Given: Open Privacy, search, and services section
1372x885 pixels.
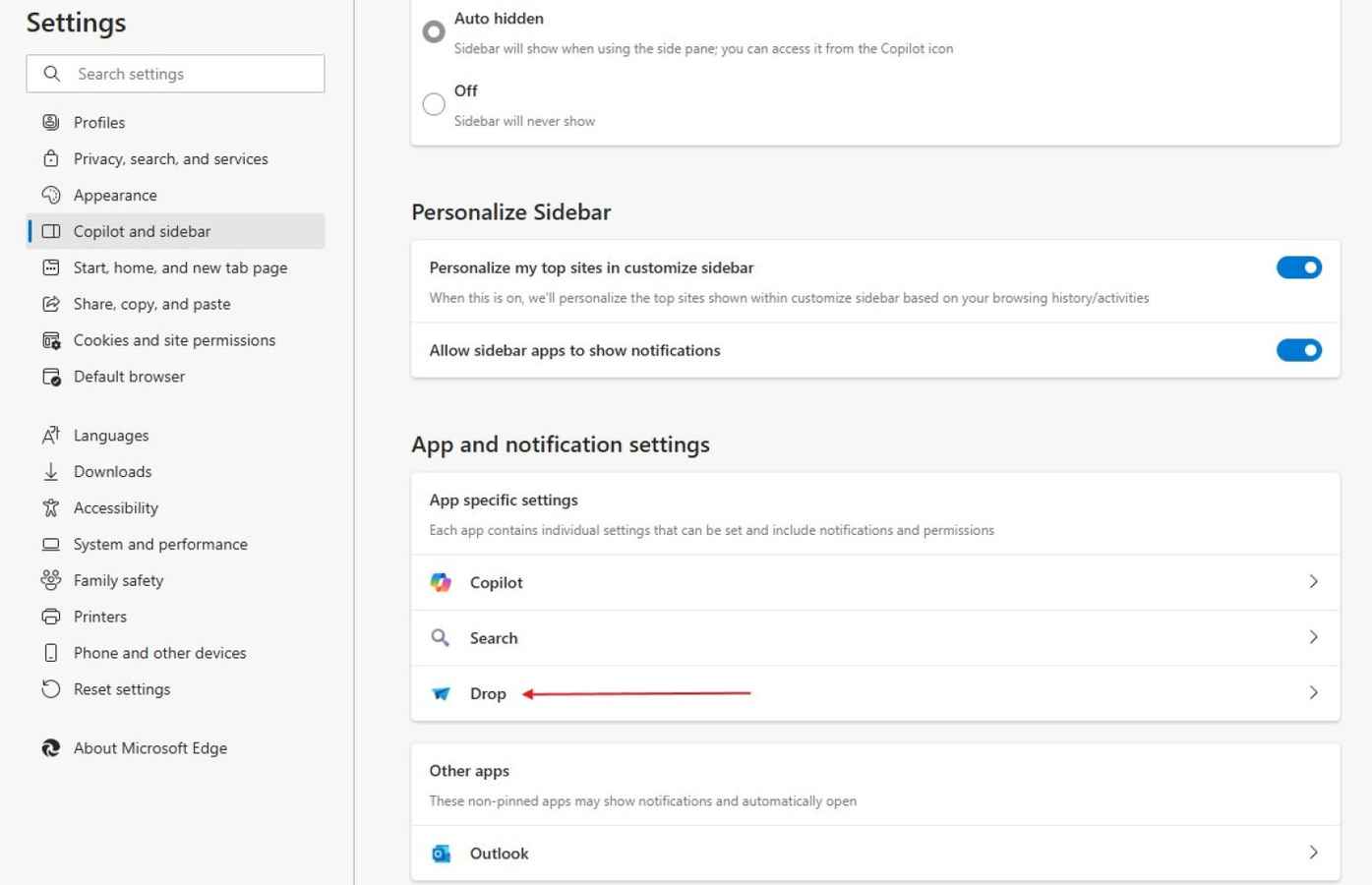Looking at the screenshot, I should pos(170,158).
